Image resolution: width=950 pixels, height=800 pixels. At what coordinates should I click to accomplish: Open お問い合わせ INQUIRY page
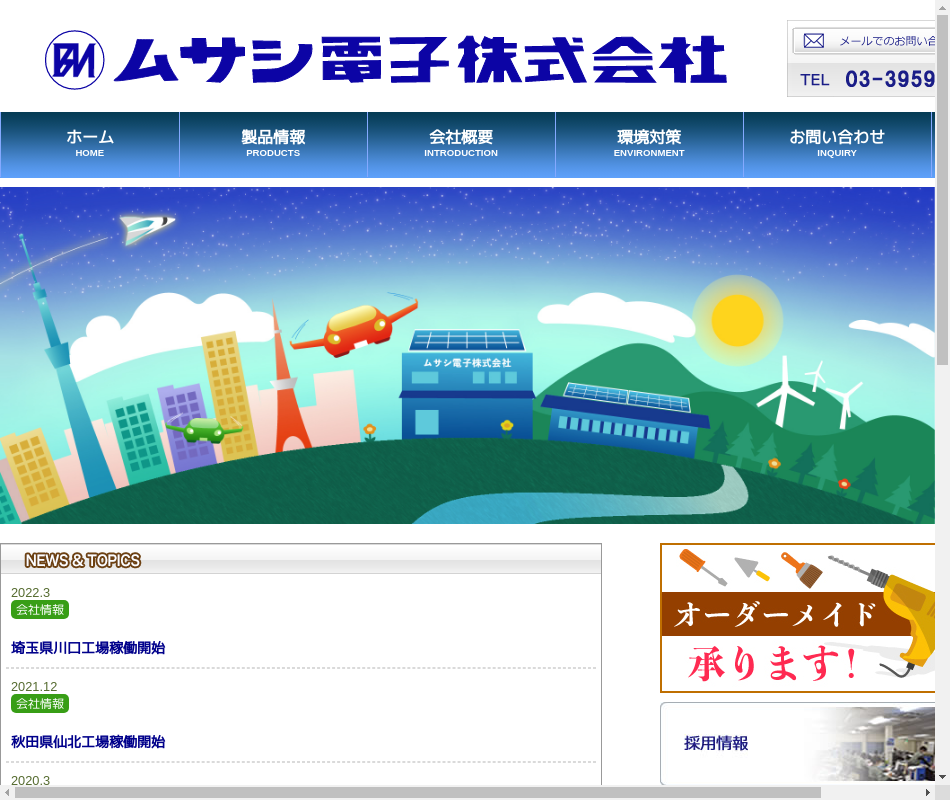coord(837,144)
